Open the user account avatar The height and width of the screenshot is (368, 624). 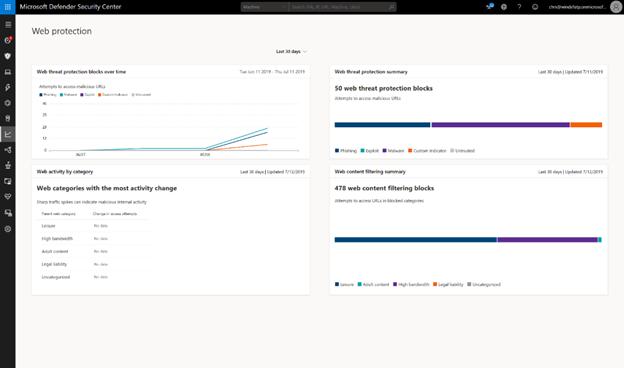point(616,7)
